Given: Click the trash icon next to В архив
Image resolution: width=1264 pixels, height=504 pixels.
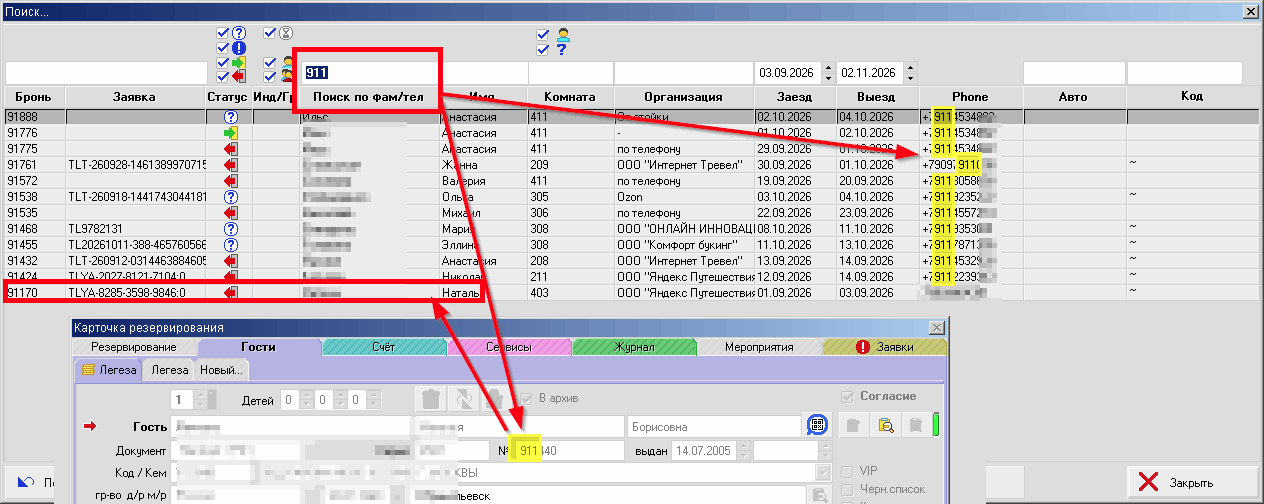Looking at the screenshot, I should coord(431,398).
